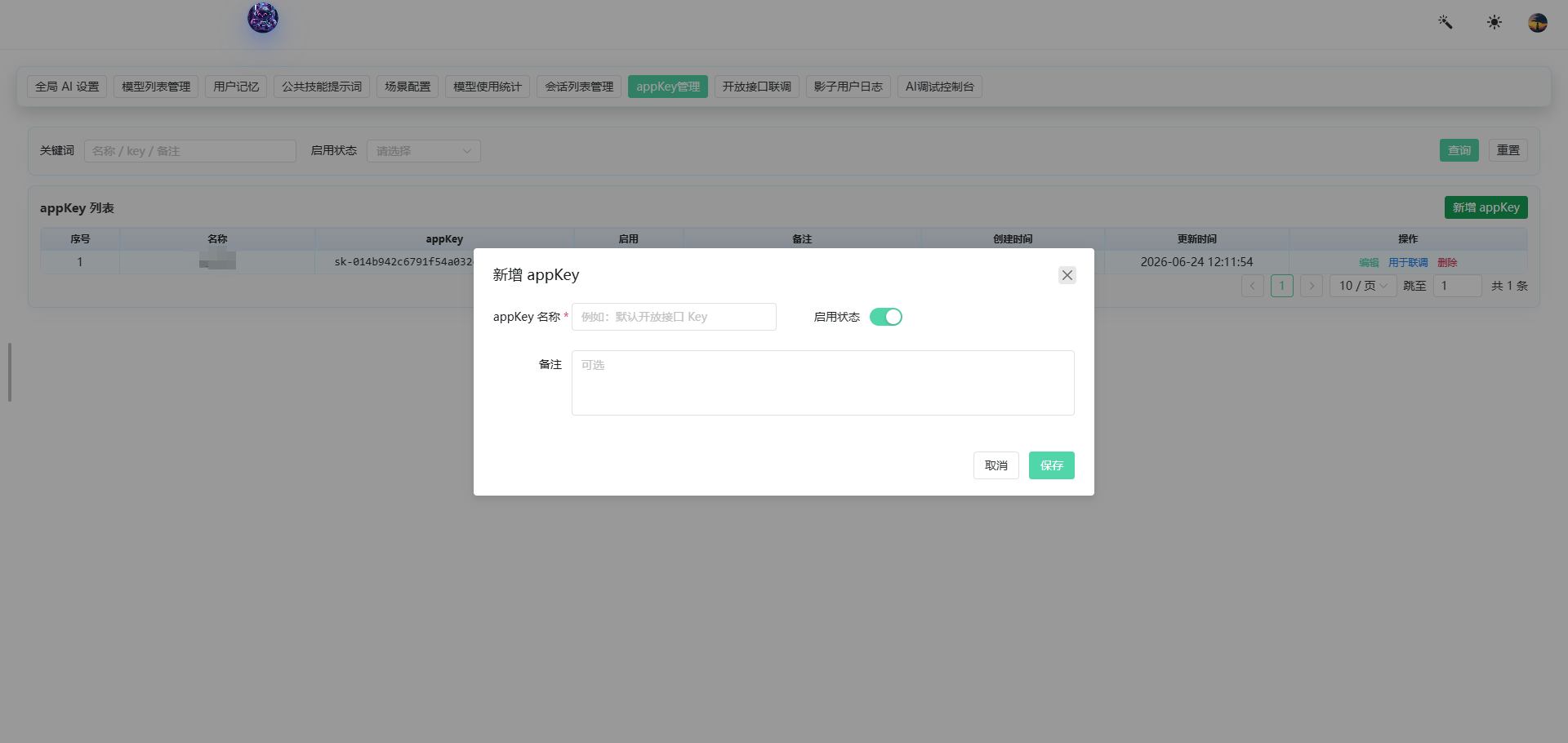1568x743 pixels.
Task: Switch to 模型列表管理 tab
Action: (156, 87)
